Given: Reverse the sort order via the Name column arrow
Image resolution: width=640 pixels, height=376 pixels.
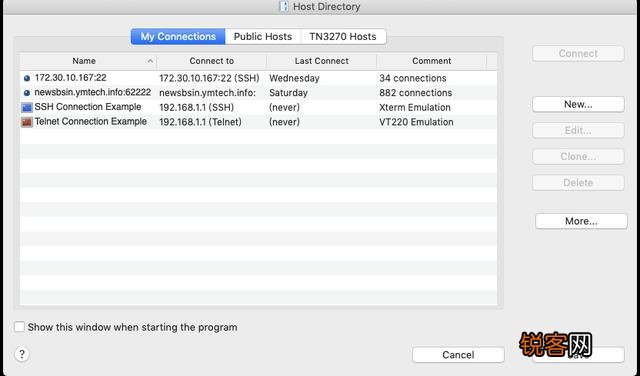Looking at the screenshot, I should pos(150,61).
